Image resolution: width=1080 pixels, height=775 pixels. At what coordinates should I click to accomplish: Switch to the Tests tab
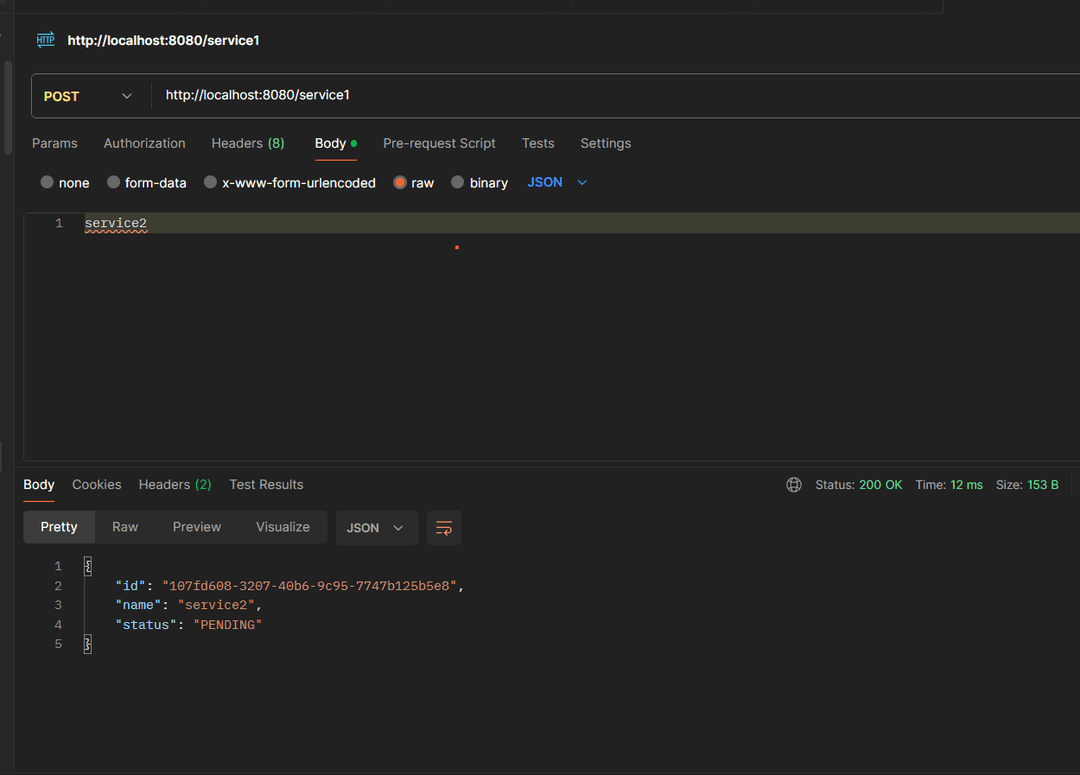pos(538,143)
